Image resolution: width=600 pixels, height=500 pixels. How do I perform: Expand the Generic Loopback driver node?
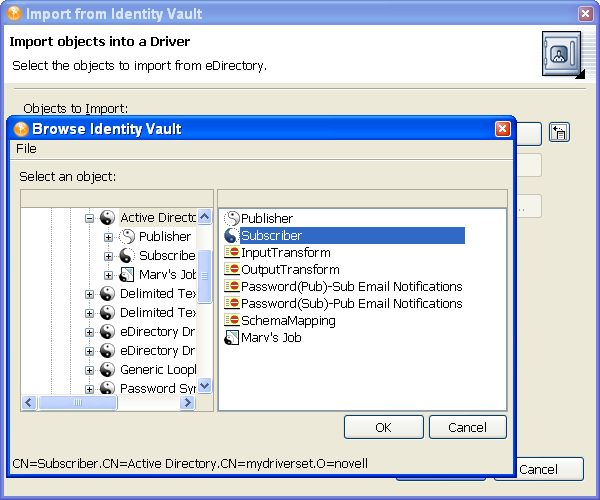pos(90,370)
